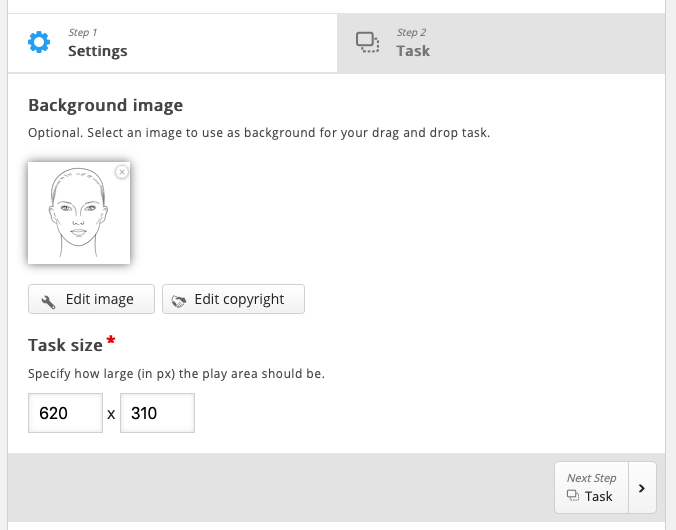This screenshot has height=530, width=676.
Task: Open the Edit image button
Action: click(x=91, y=299)
